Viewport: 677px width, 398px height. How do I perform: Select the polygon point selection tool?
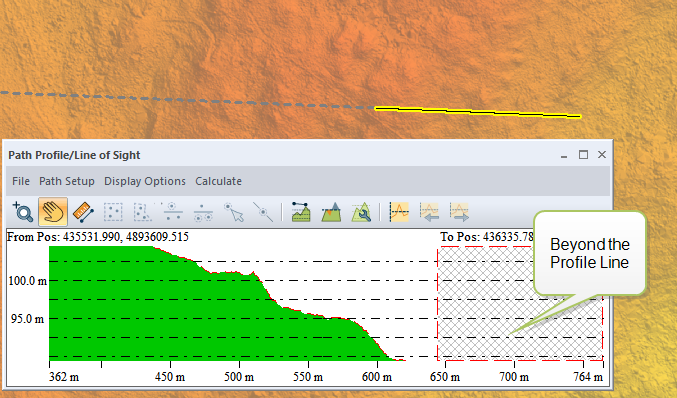pos(142,212)
